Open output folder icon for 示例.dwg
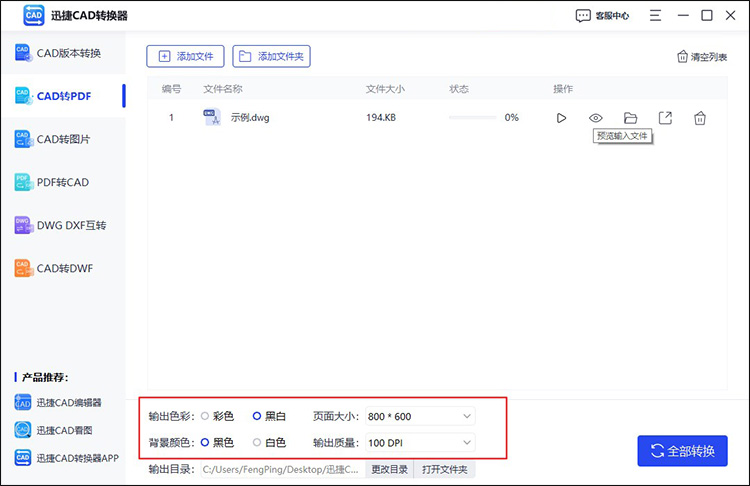Screen dimensions: 750x486 (x=630, y=118)
